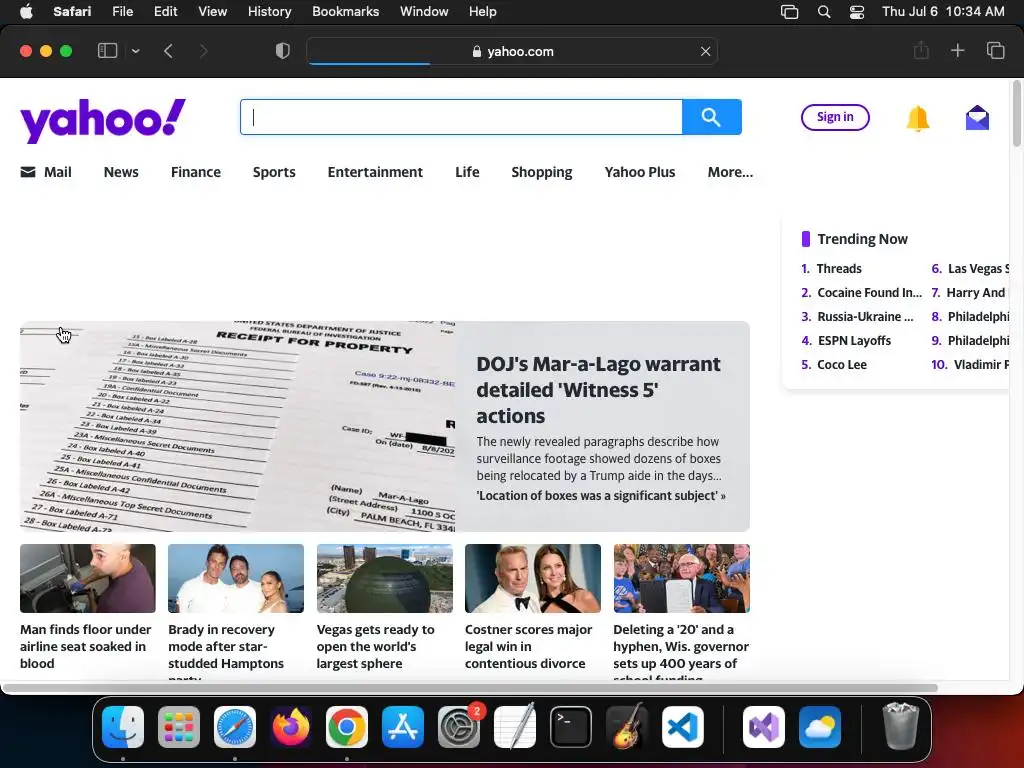The image size is (1024, 768).
Task: Click the Sign in button
Action: [x=835, y=117]
